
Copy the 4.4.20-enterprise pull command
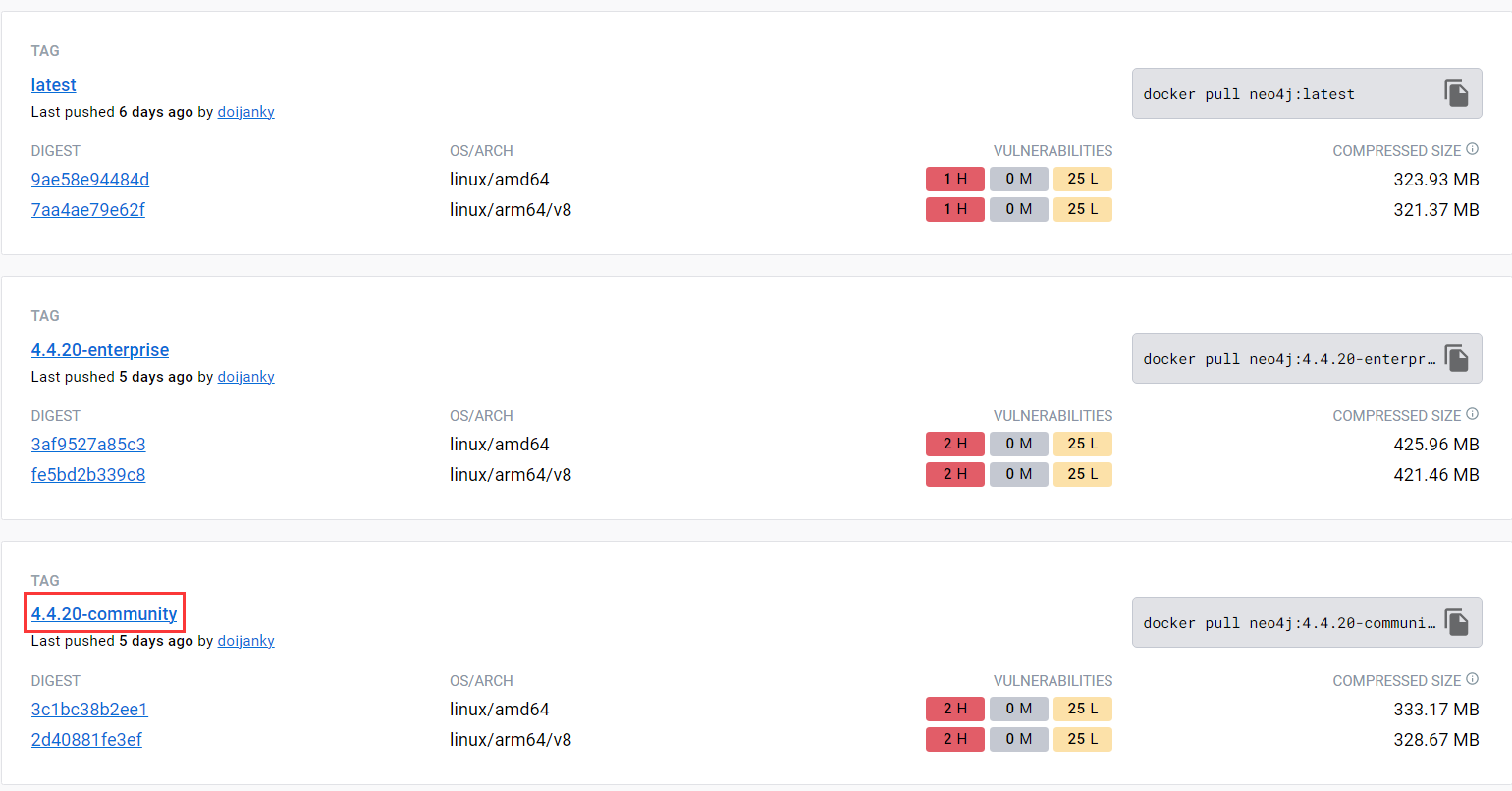pyautogui.click(x=1456, y=358)
